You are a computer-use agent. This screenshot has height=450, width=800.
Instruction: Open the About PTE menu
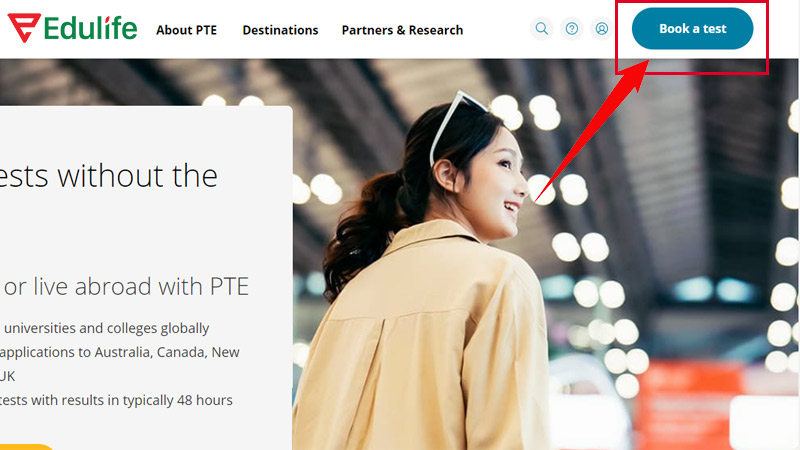(187, 30)
